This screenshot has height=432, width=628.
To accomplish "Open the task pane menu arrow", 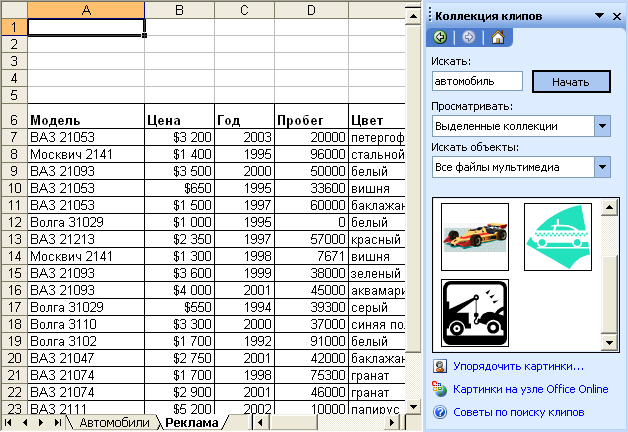I will click(x=599, y=16).
